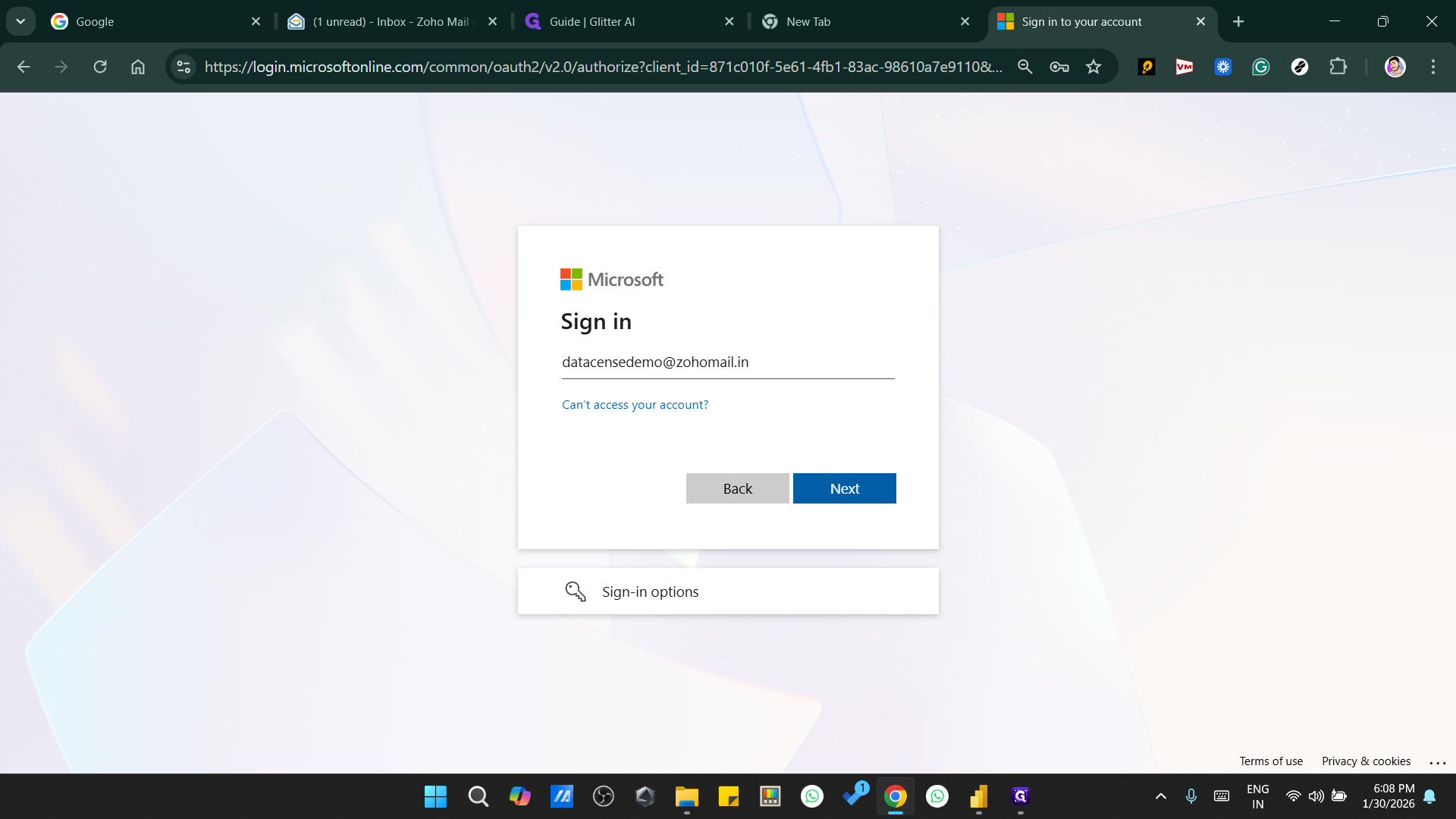This screenshot has width=1456, height=819.
Task: Bookmark this page with the star icon
Action: [1094, 67]
